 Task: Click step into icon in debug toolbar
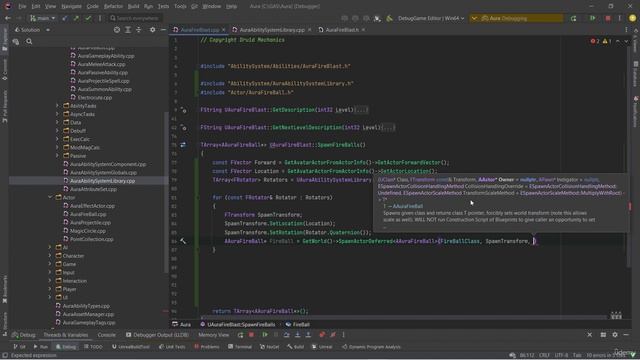pyautogui.click(x=298, y=335)
